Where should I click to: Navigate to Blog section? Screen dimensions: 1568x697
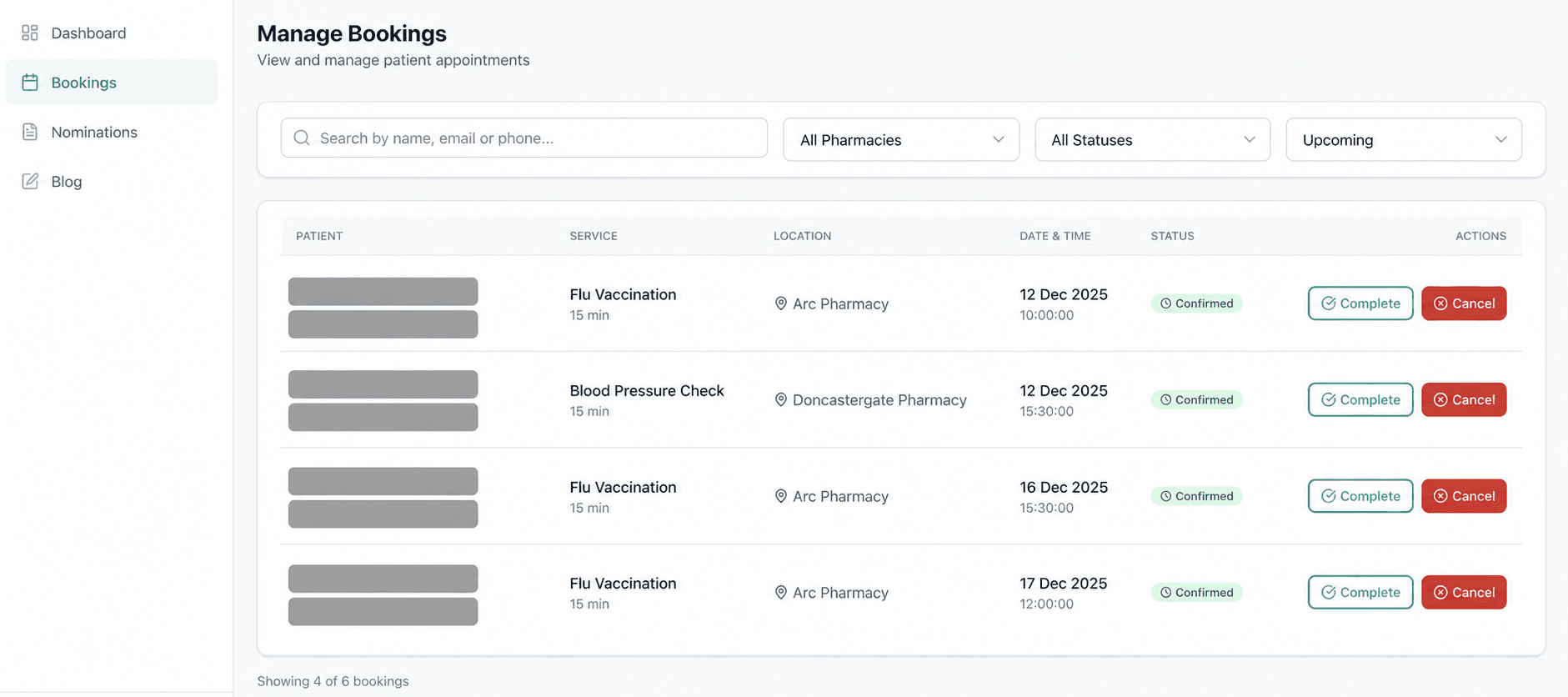pos(111,181)
